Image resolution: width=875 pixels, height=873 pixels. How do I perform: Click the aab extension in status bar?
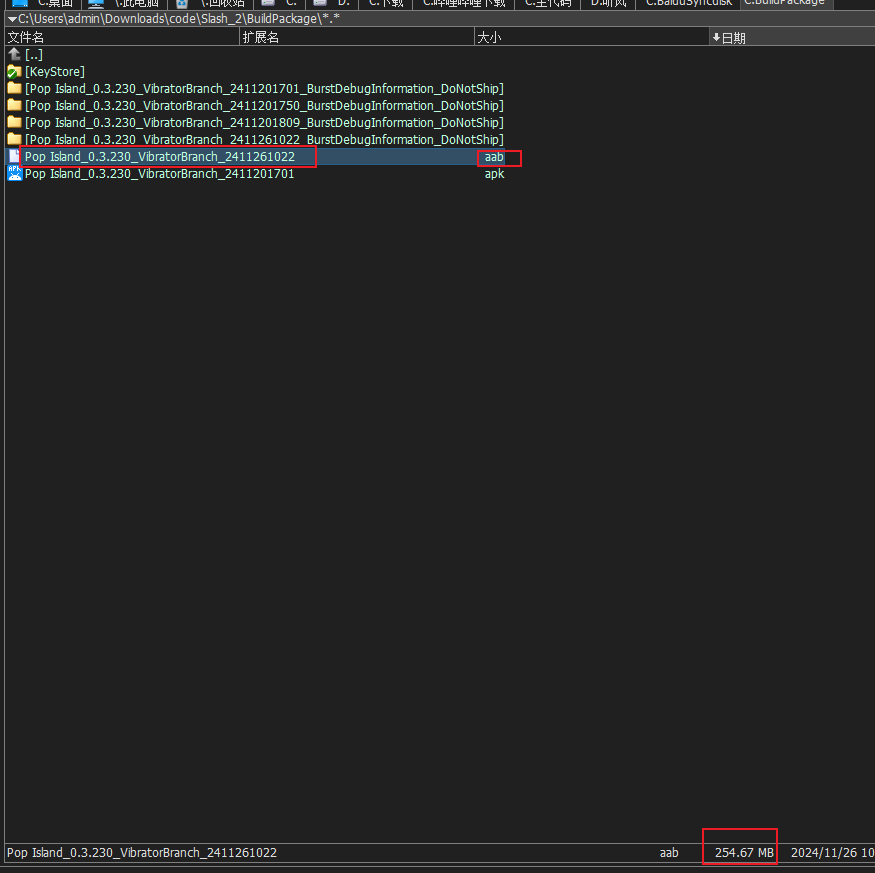(669, 852)
